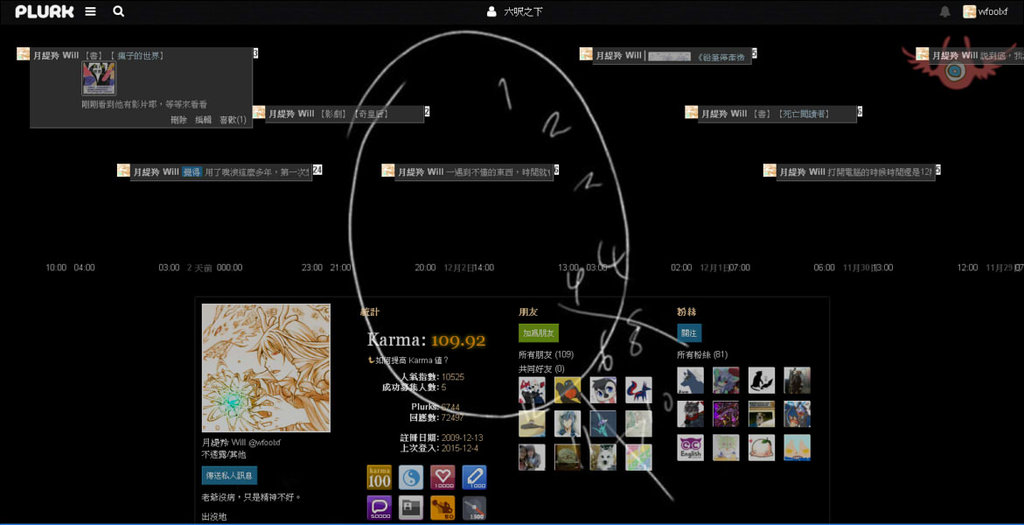The height and width of the screenshot is (525, 1024).
Task: Open friend avatar showing white dog
Action: [603, 457]
